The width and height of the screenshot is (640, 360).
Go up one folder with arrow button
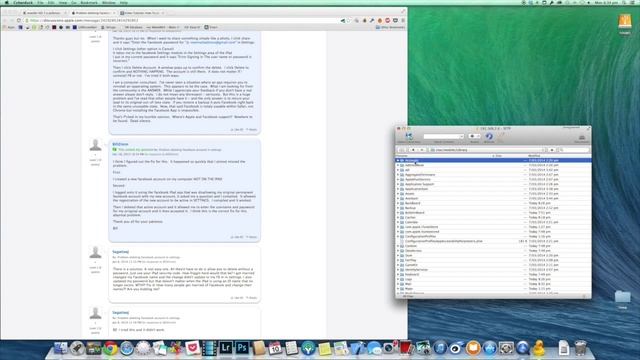[x=552, y=150]
